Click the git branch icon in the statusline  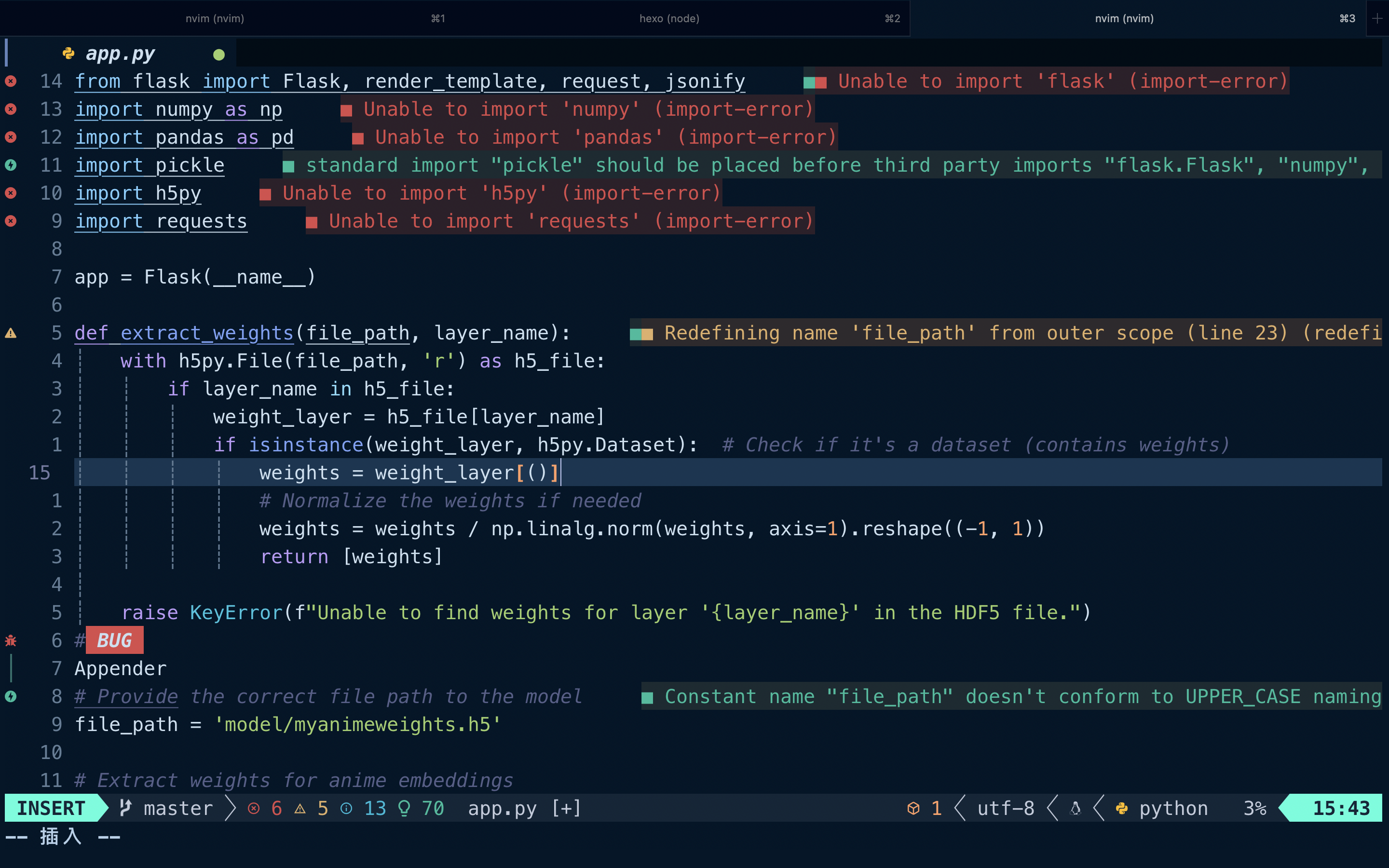tap(125, 808)
